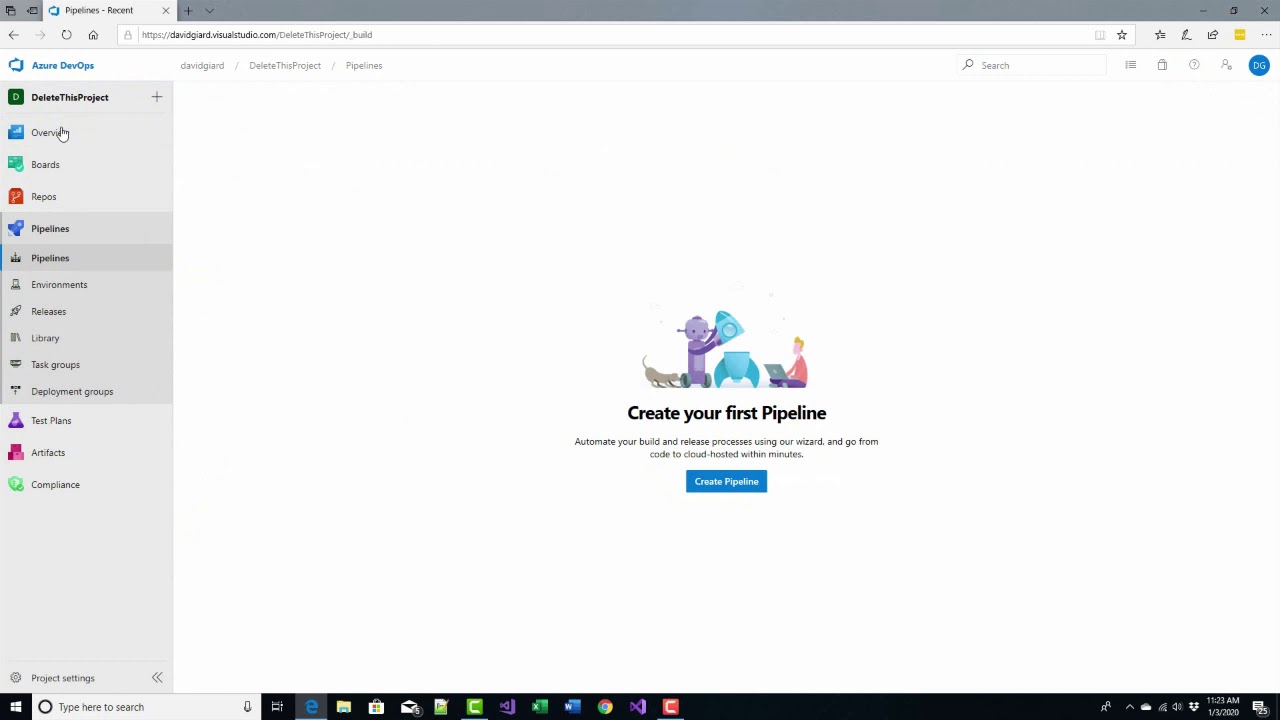Open the Help question mark icon
The image size is (1280, 720).
1194,65
